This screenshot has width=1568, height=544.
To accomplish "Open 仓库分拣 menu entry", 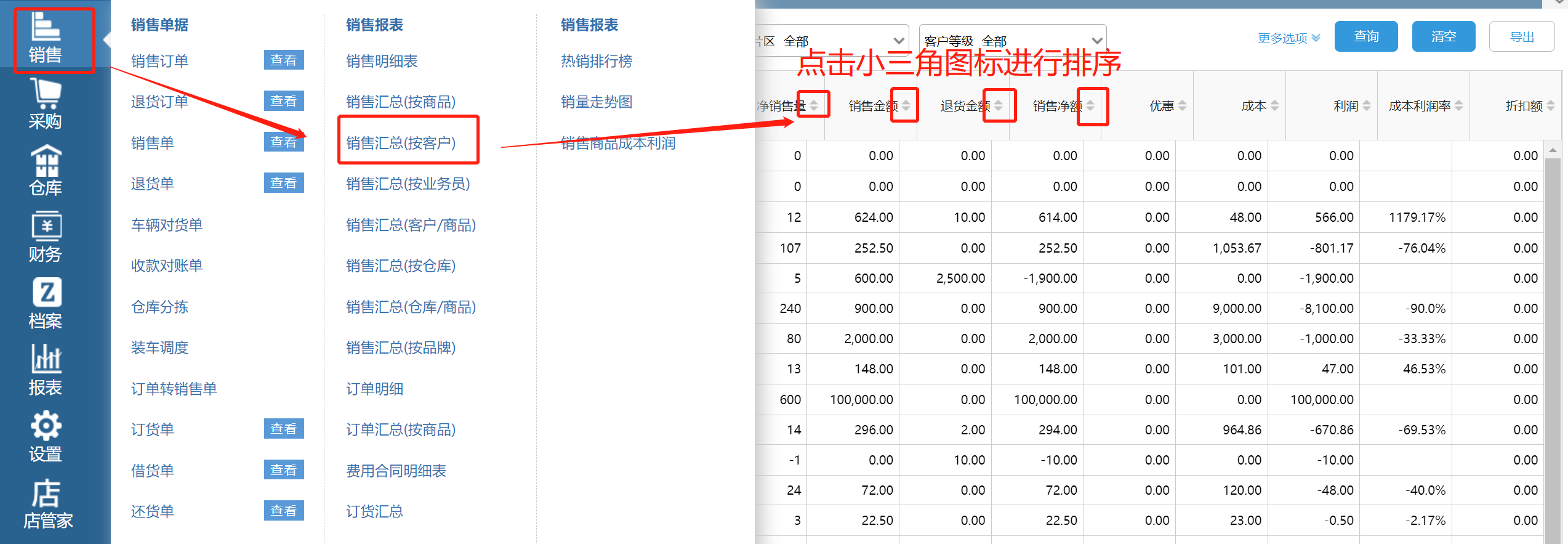I will (159, 307).
